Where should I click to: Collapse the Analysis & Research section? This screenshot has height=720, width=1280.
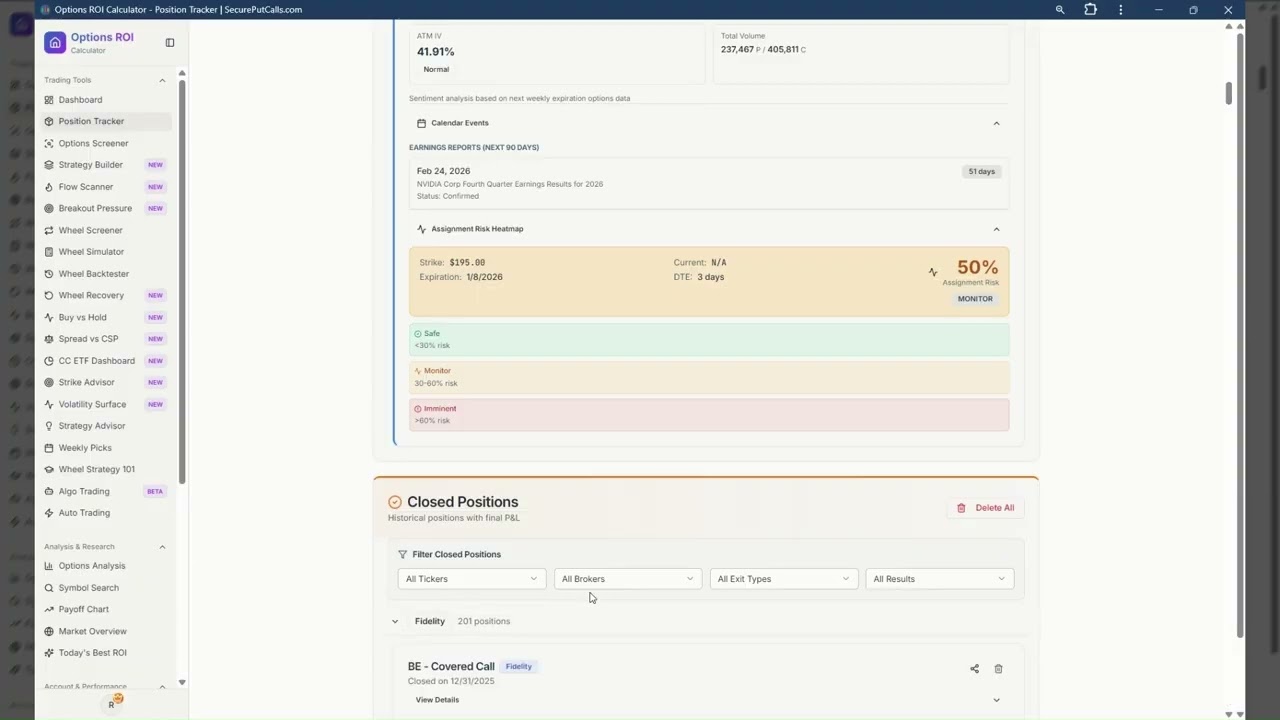click(x=162, y=547)
